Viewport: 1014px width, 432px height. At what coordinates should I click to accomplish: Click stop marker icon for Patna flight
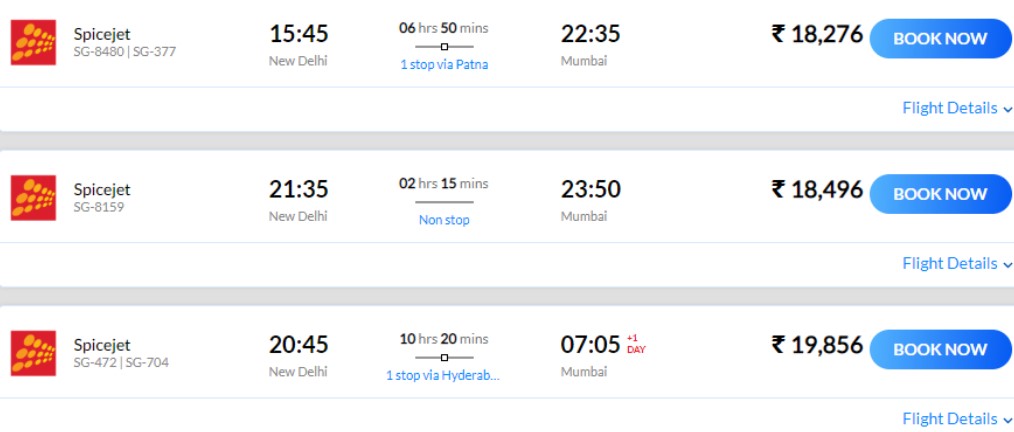444,46
